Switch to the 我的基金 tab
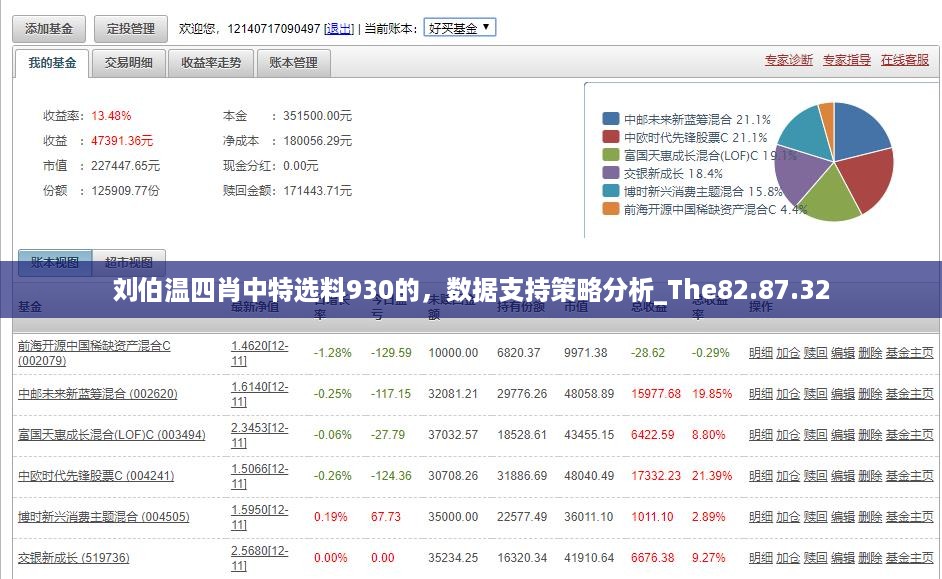Viewport: 942px width, 579px height. coord(52,62)
